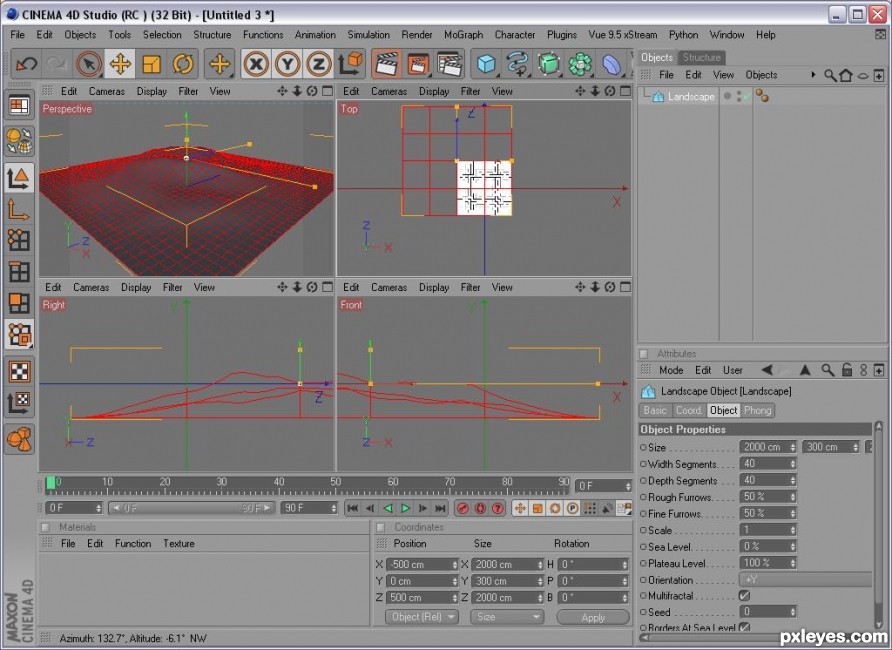The width and height of the screenshot is (892, 650).
Task: Click the Phong tag beside Landscape object
Action: (x=762, y=97)
